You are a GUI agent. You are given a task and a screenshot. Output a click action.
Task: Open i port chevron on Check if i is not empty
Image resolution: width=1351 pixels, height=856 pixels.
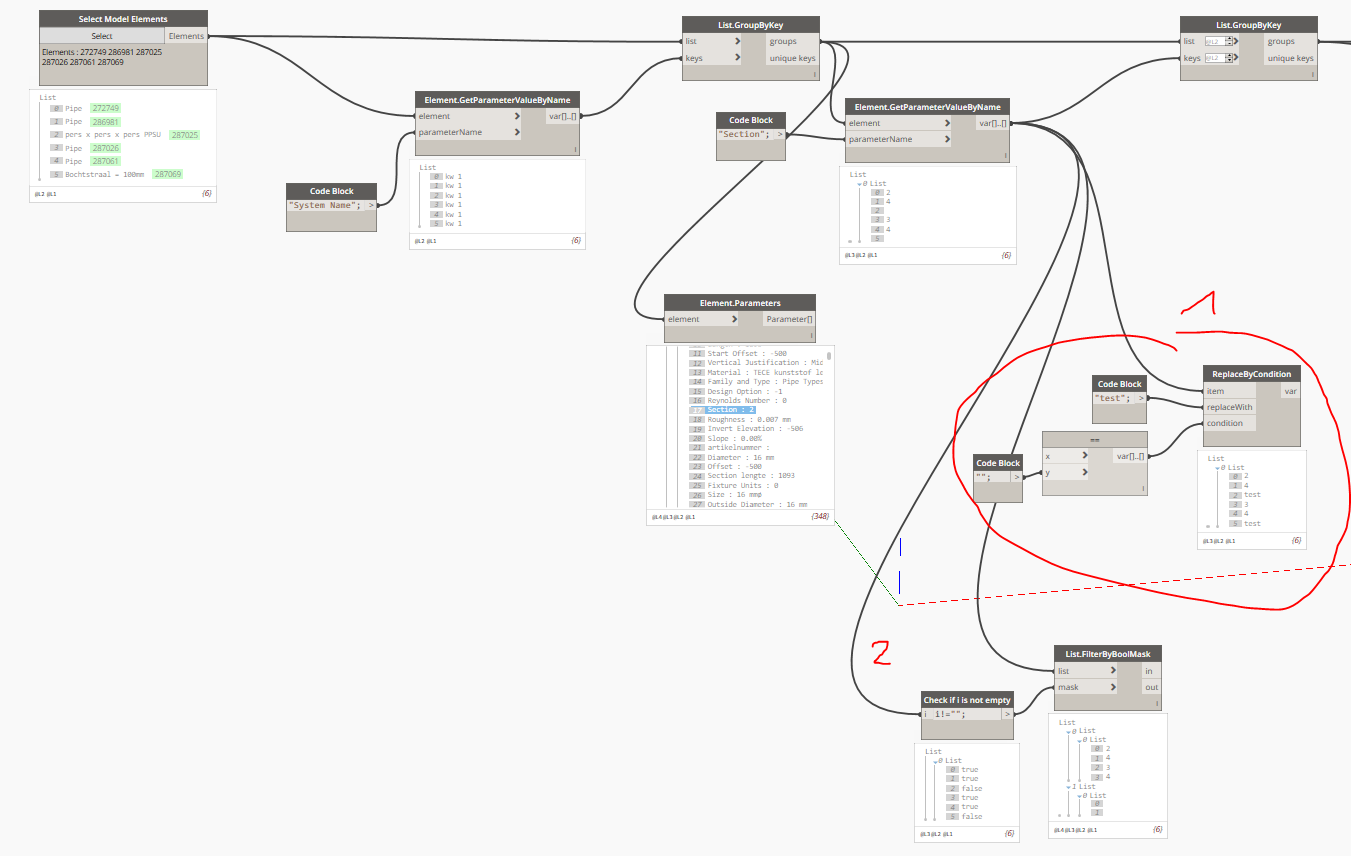coord(927,714)
